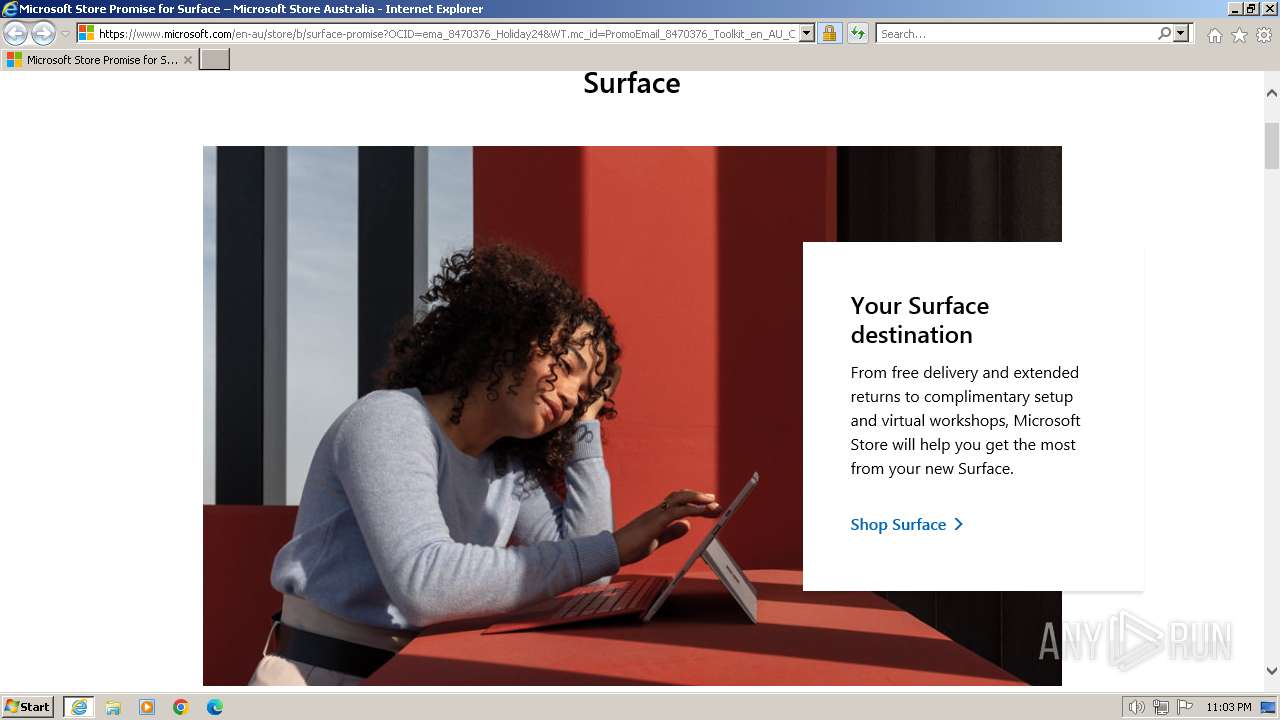The width and height of the screenshot is (1280, 720).
Task: Expand the search provider dropdown arrow
Action: (1181, 34)
